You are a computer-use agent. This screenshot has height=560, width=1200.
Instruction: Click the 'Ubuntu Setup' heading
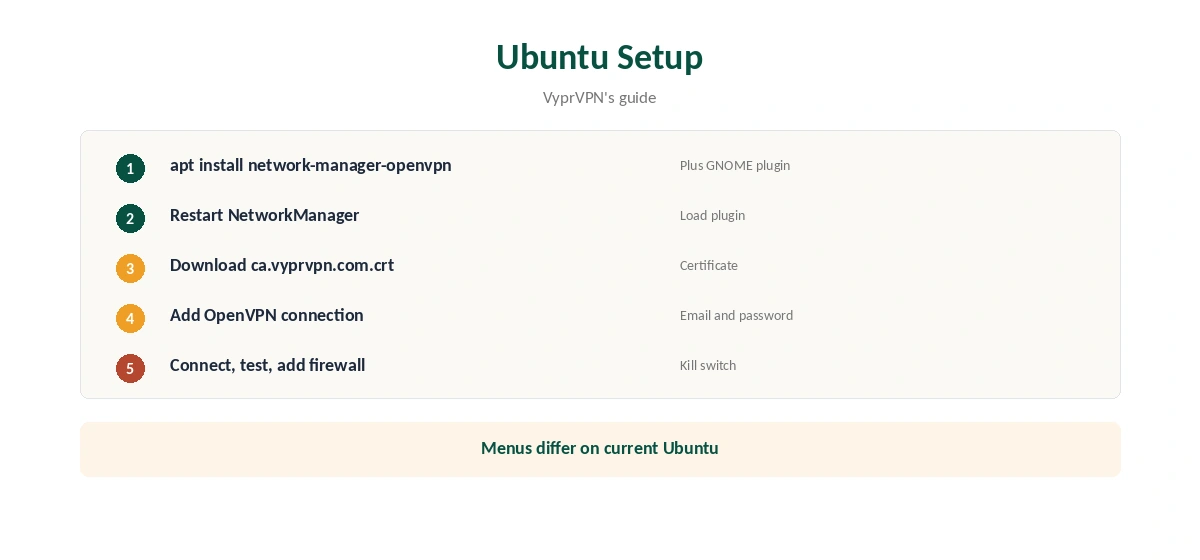[x=600, y=57]
